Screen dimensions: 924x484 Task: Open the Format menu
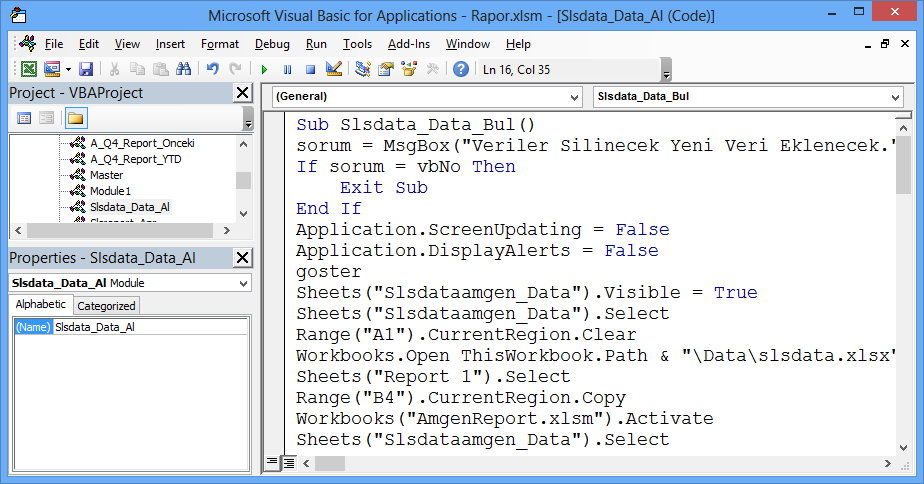(220, 44)
